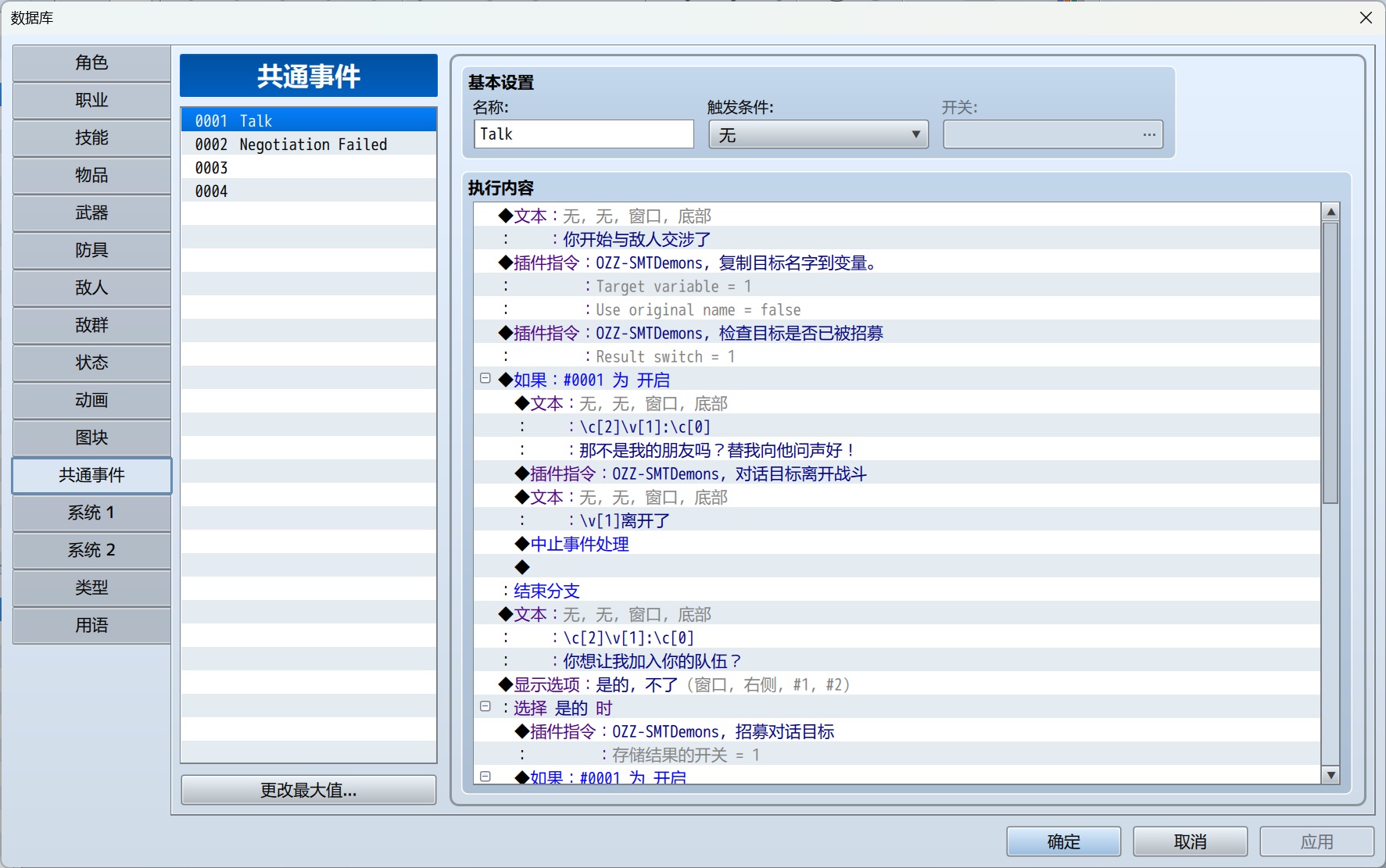Viewport: 1386px width, 868px height.
Task: Open the 触发条件 dropdown showing 无
Action: (818, 134)
